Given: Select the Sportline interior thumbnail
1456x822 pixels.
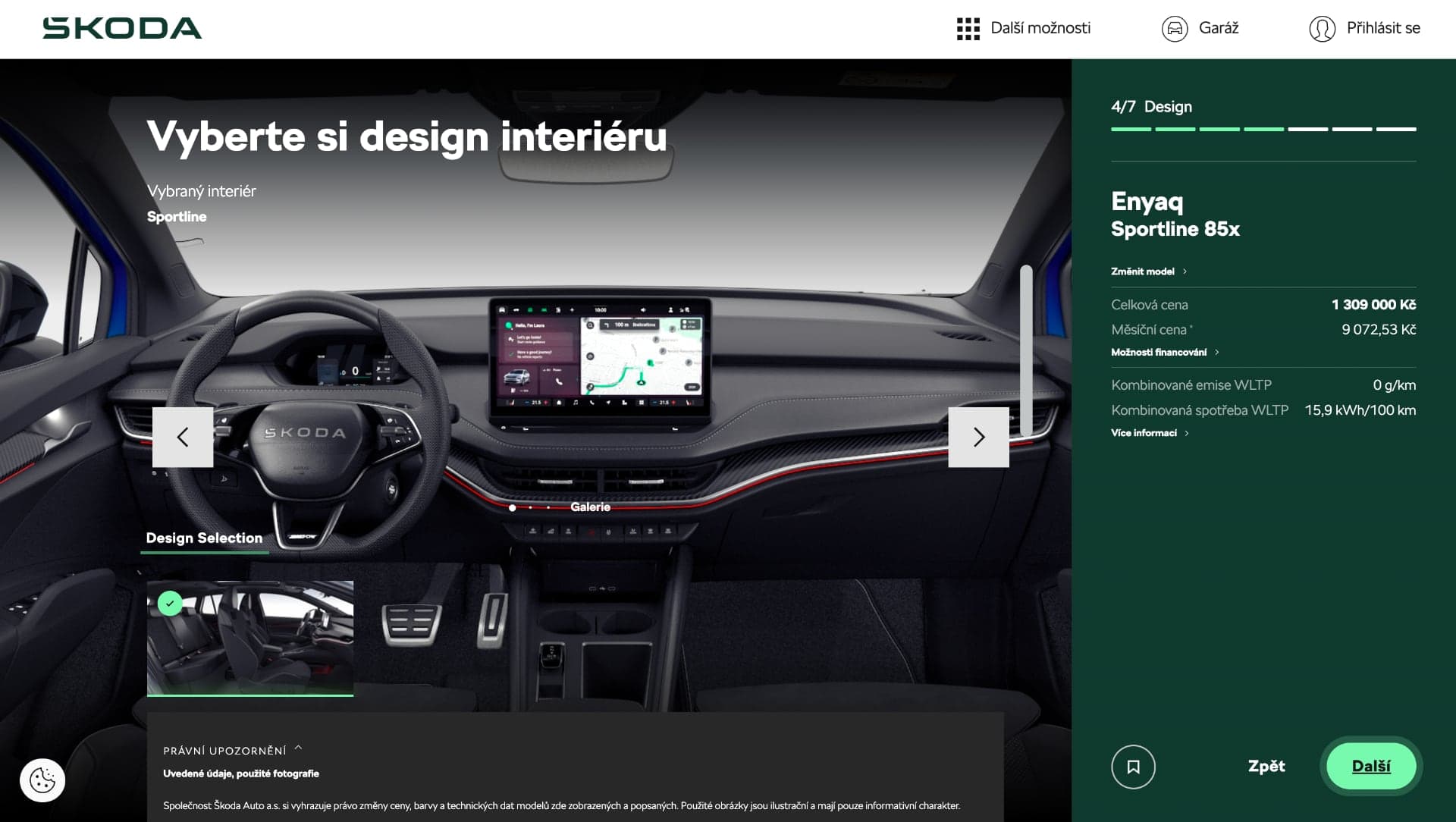Looking at the screenshot, I should pos(250,638).
